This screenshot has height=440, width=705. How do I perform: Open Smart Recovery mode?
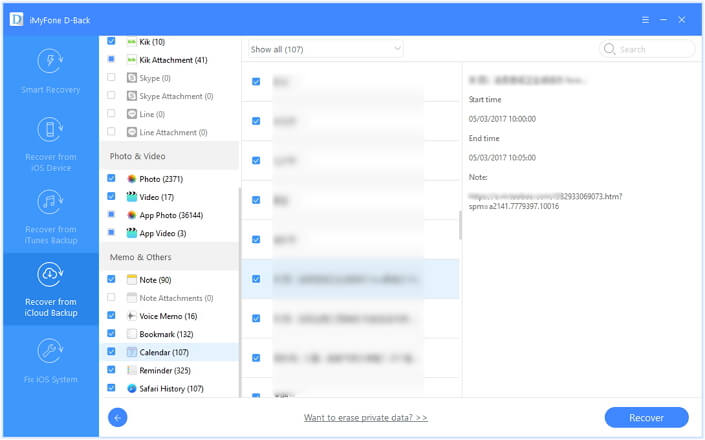point(50,71)
